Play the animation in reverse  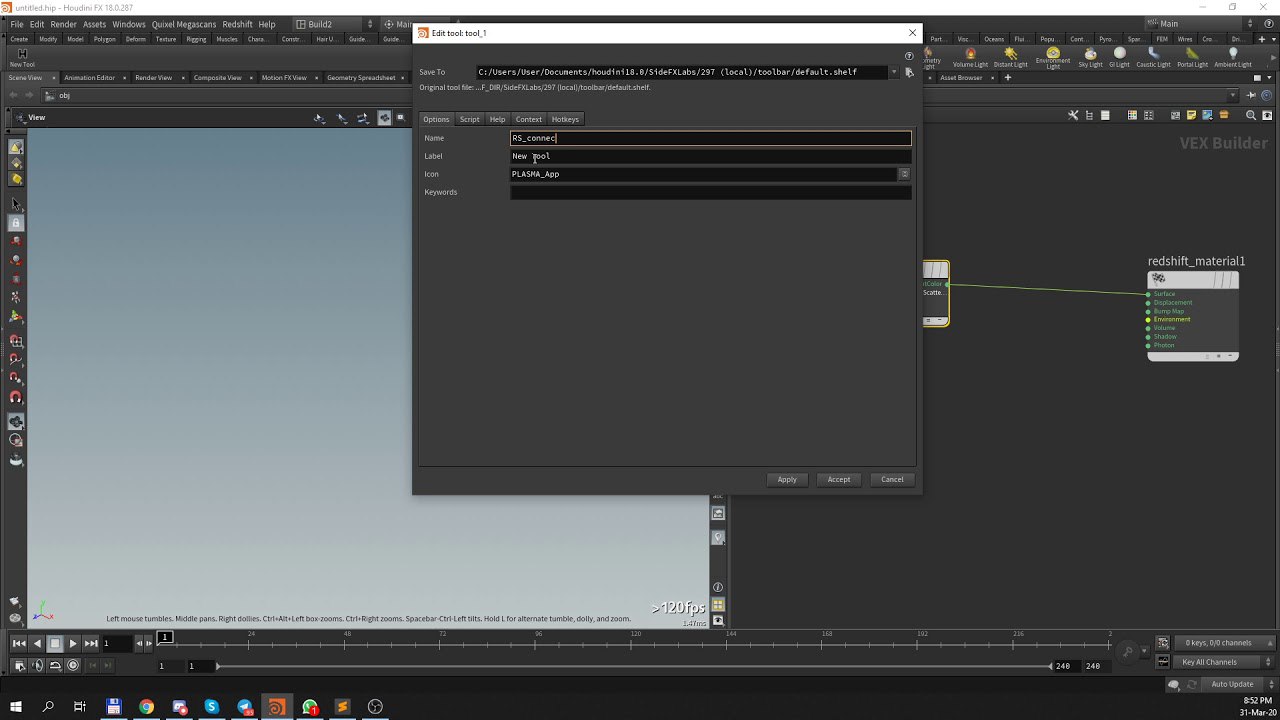tap(37, 643)
